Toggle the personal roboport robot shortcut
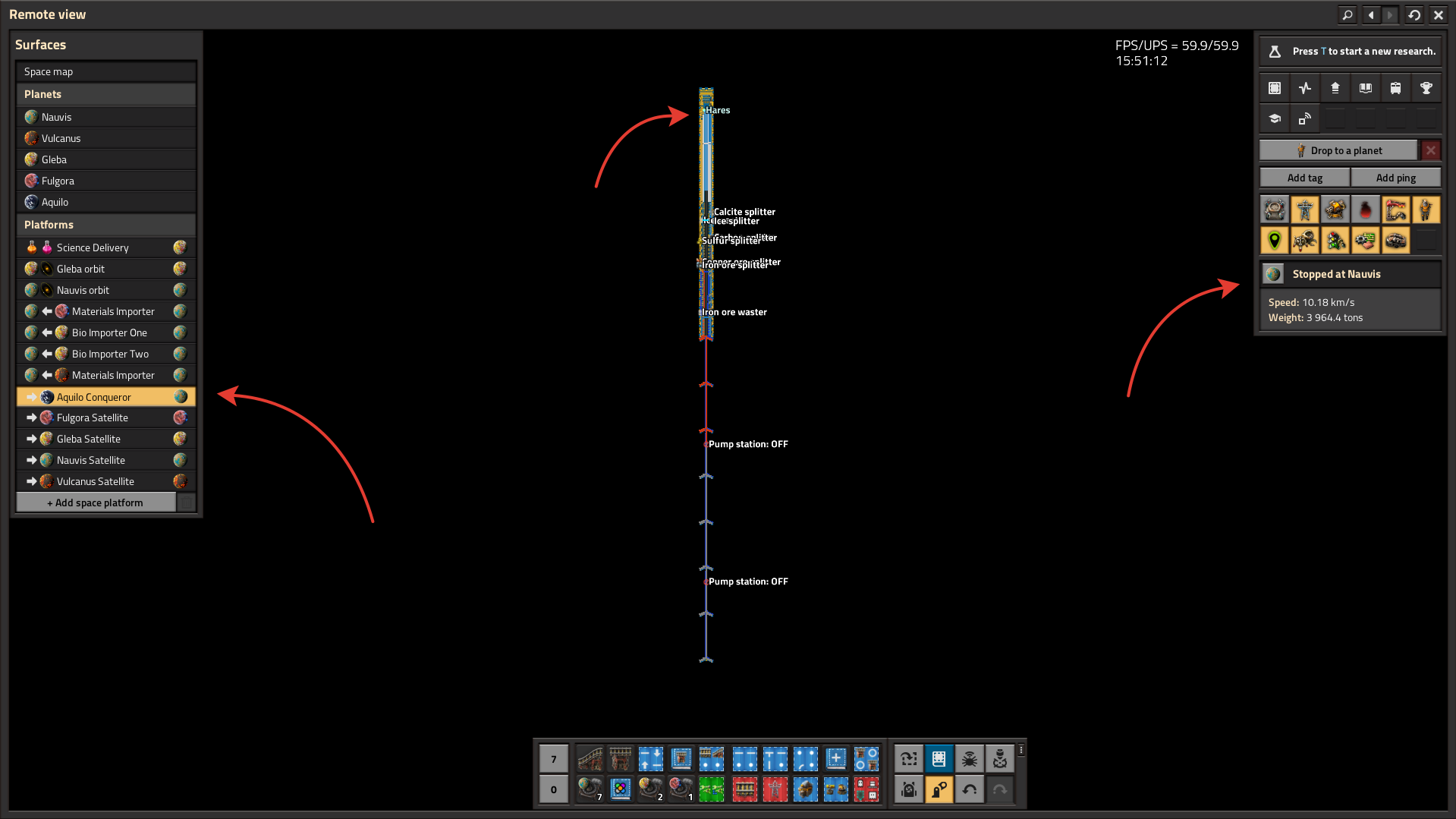 [1000, 758]
